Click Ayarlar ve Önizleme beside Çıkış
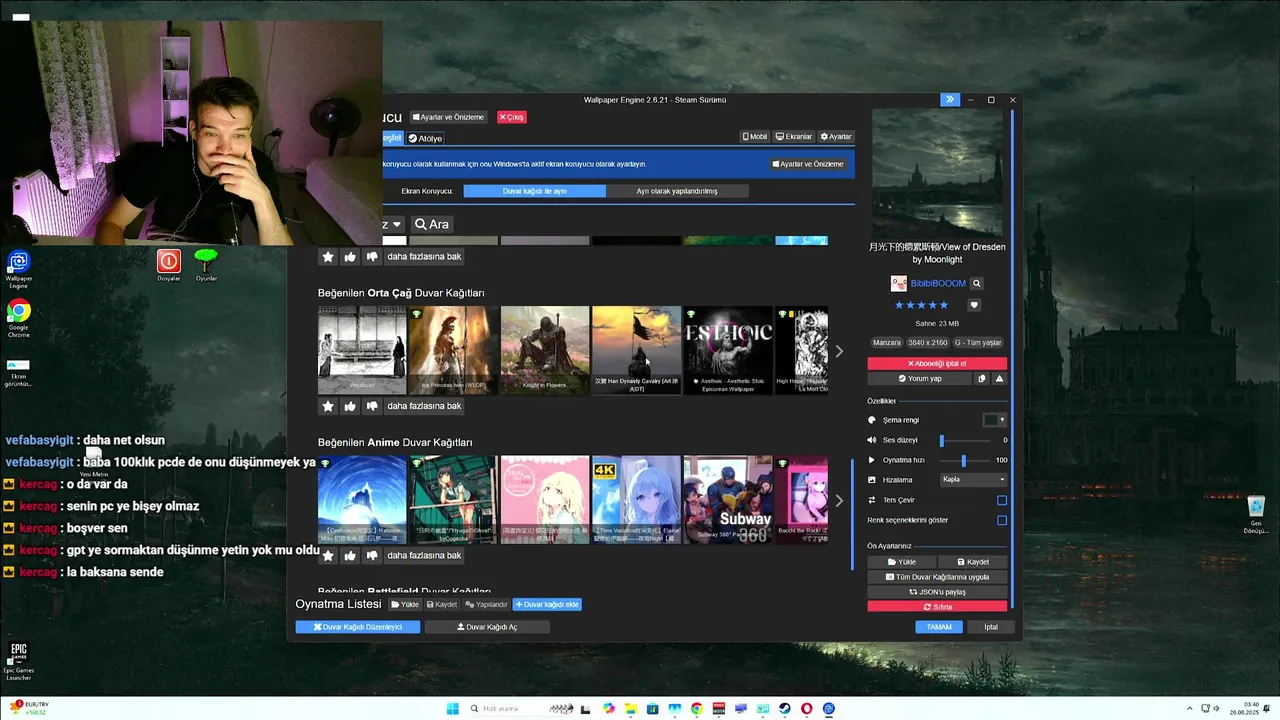The width and height of the screenshot is (1280, 720). 449,117
